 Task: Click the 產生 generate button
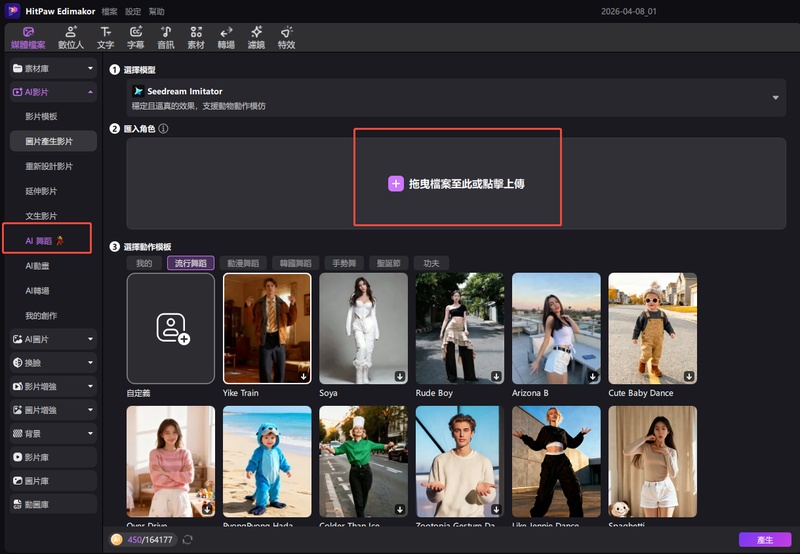tap(765, 540)
